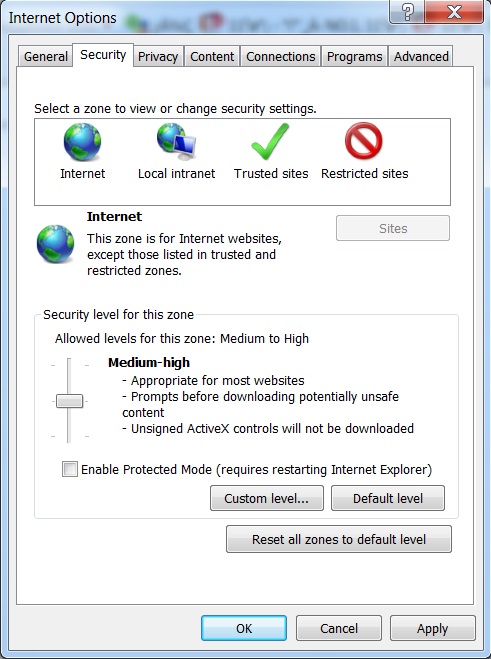
Task: Go to the Content tab
Action: pos(212,56)
